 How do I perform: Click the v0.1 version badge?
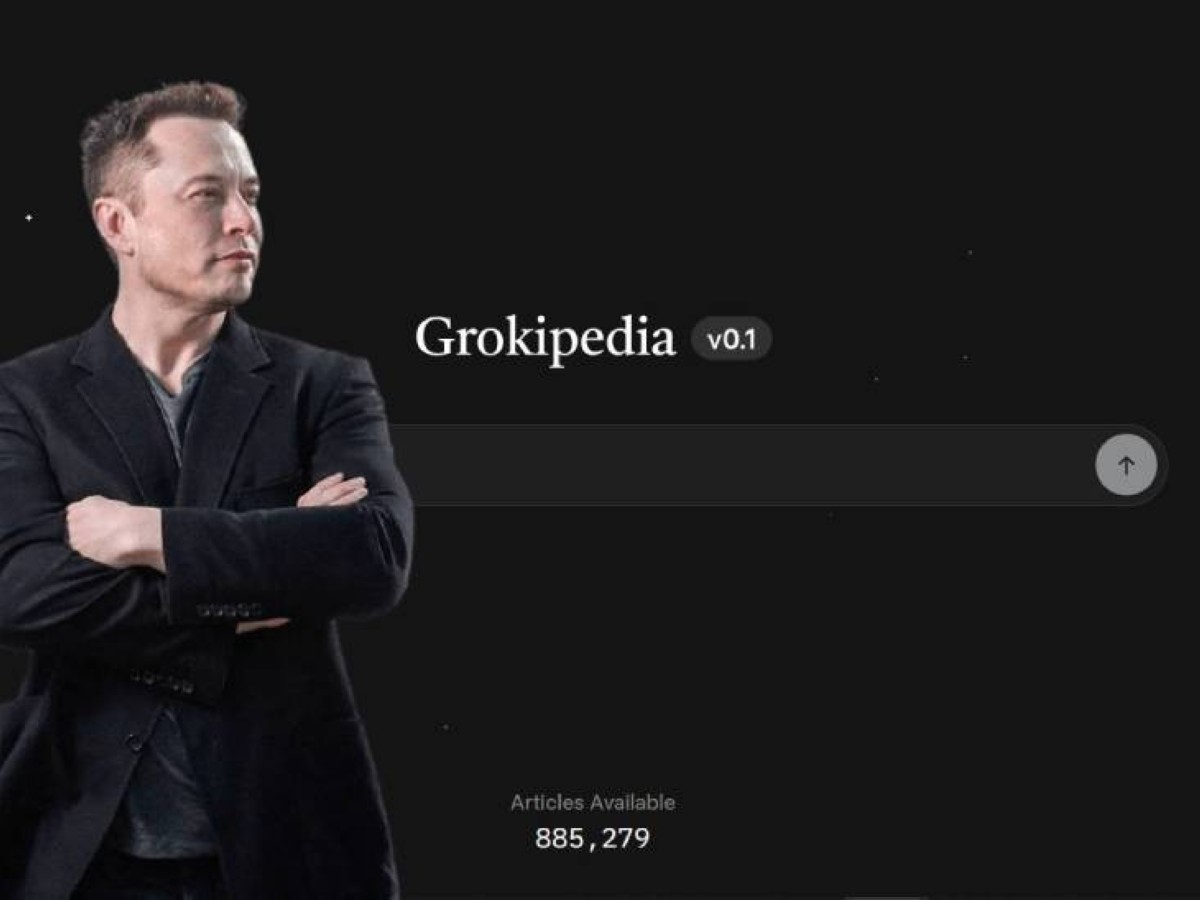pos(731,340)
